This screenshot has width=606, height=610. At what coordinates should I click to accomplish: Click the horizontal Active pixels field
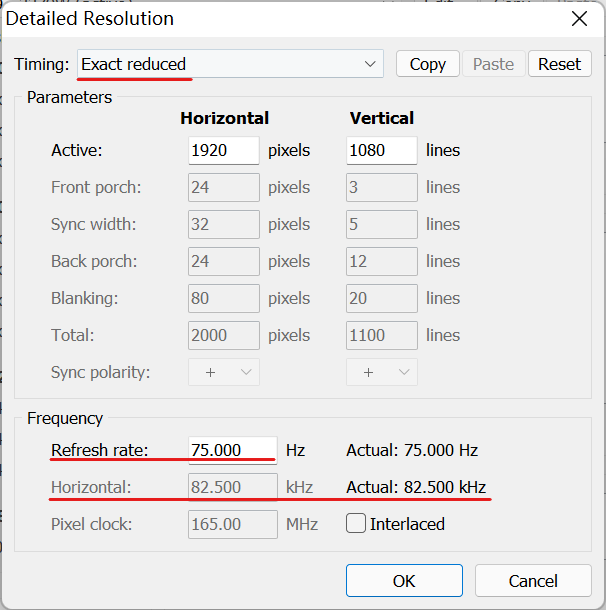(x=223, y=151)
